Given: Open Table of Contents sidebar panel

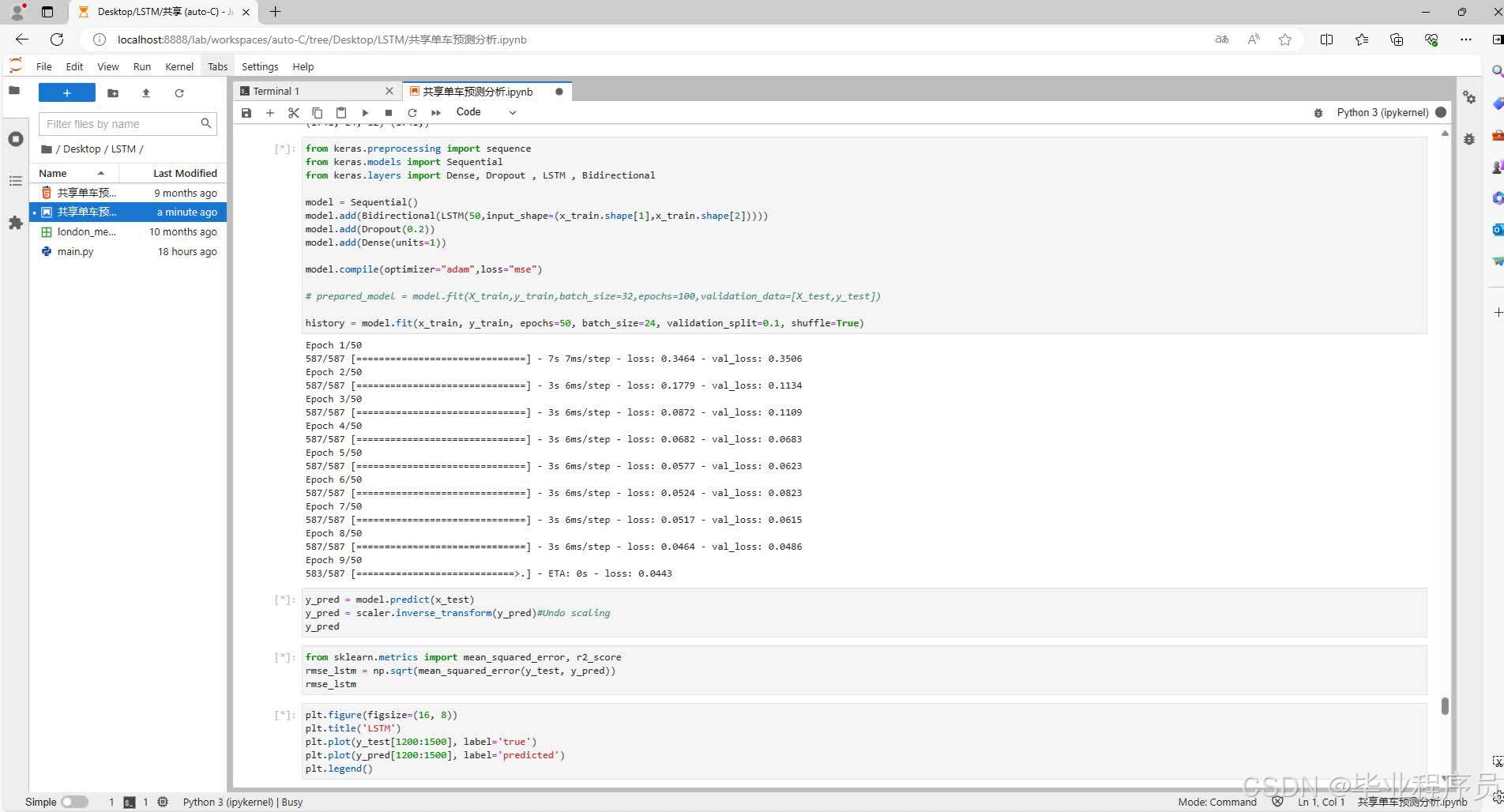Looking at the screenshot, I should [x=15, y=181].
